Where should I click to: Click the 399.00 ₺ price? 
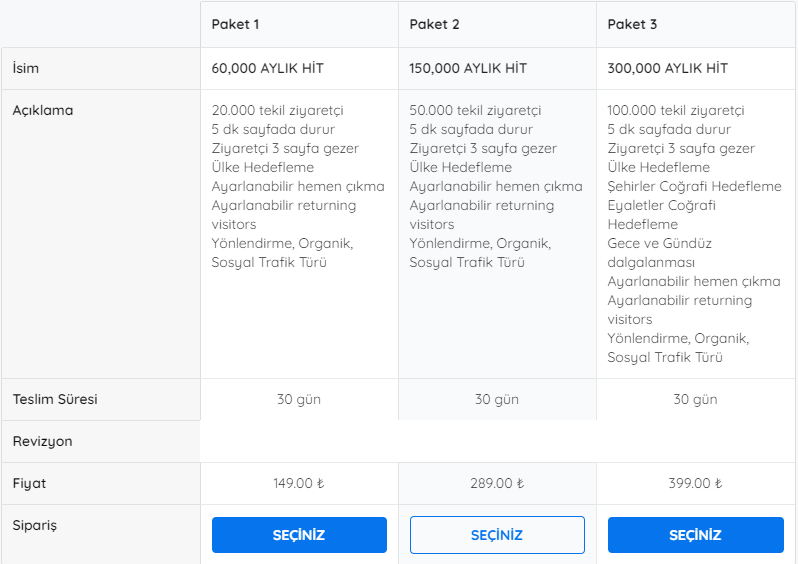[x=695, y=483]
